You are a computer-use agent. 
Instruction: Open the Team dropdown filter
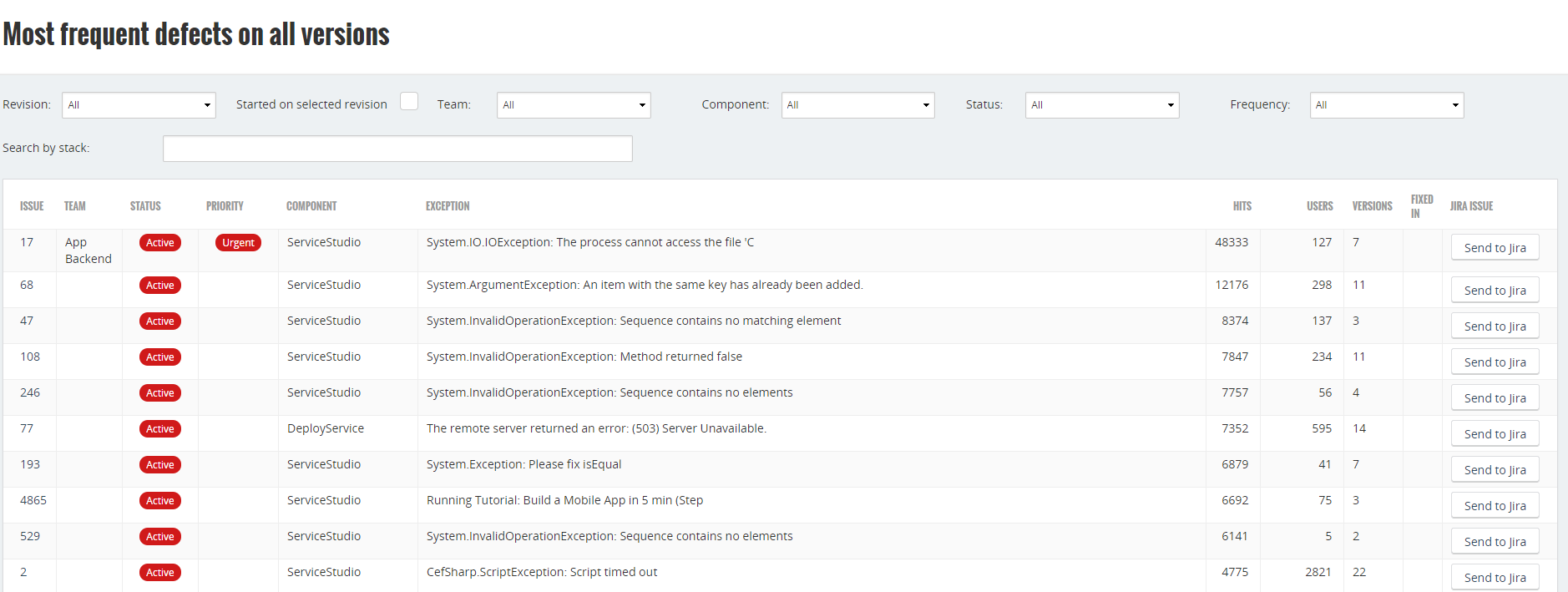[x=574, y=105]
